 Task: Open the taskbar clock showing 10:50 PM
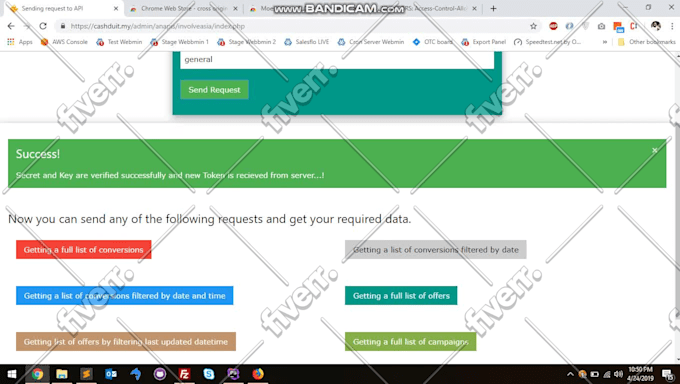pos(641,374)
